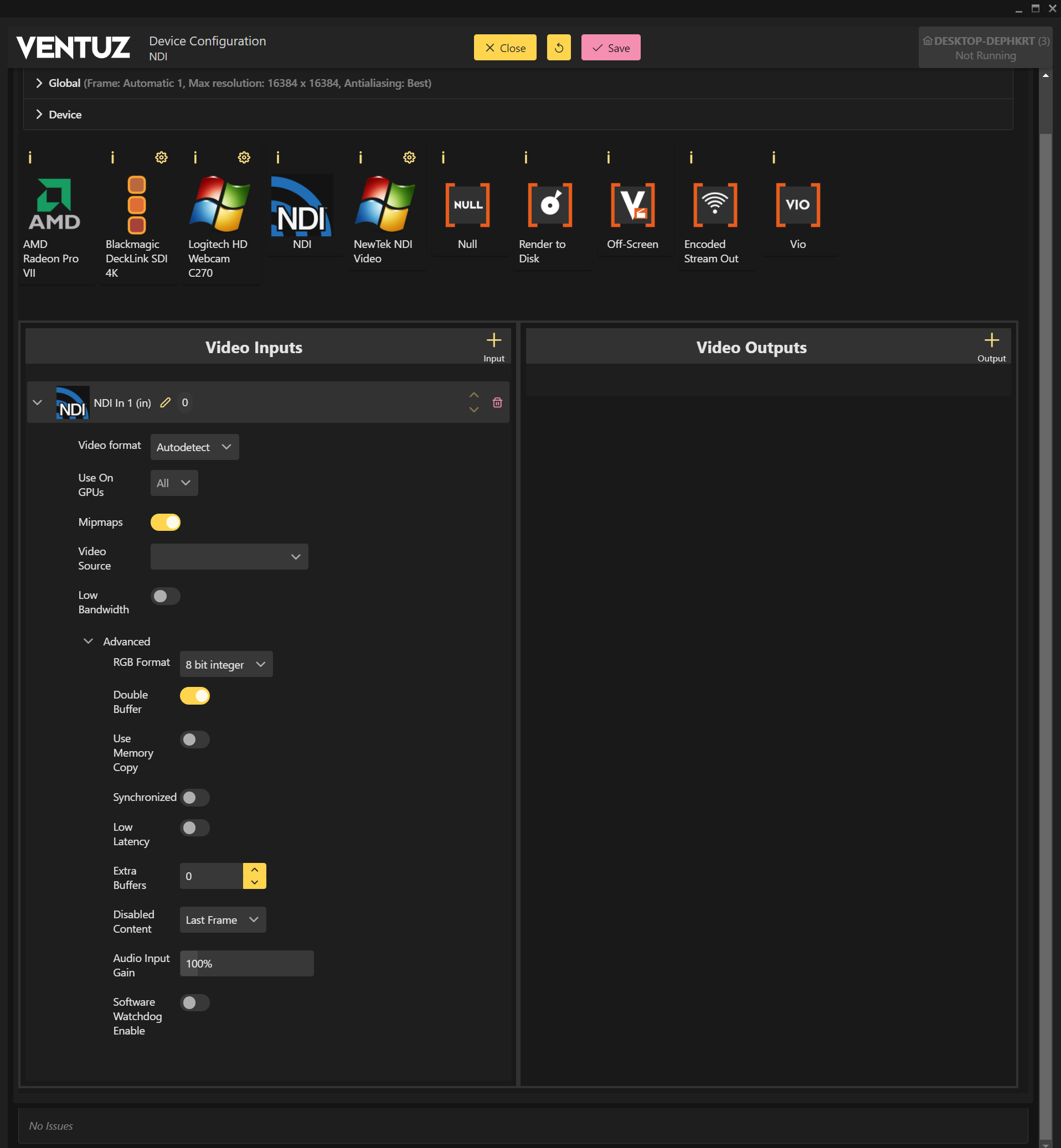Click the Close button in header
Viewport: 1061px width, 1148px height.
(x=504, y=48)
